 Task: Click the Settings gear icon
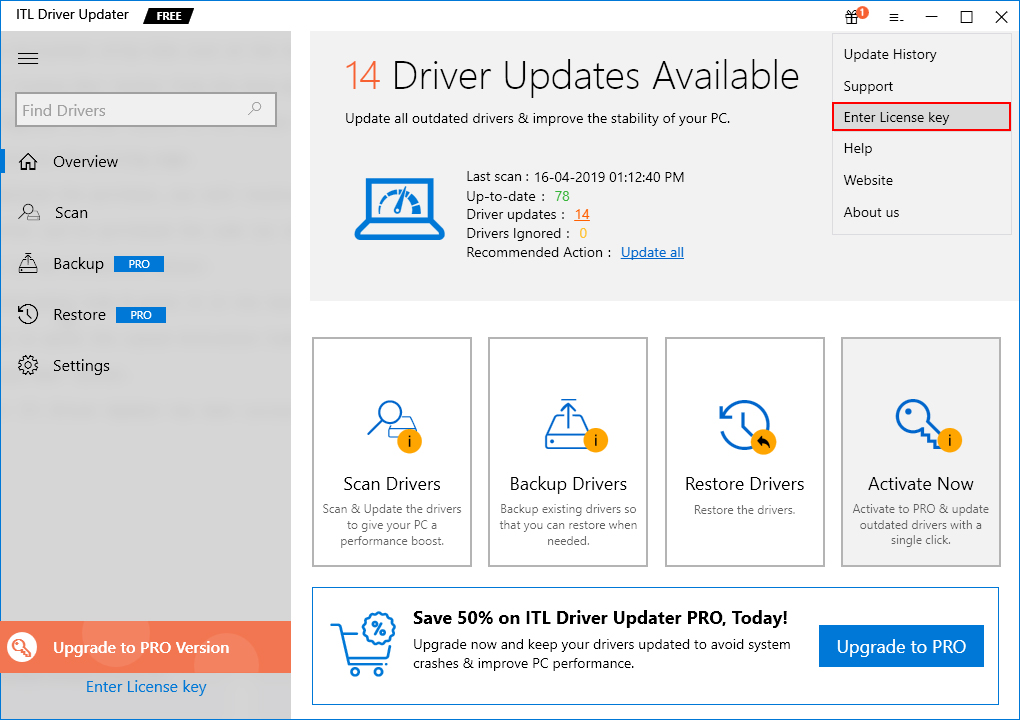pos(28,365)
